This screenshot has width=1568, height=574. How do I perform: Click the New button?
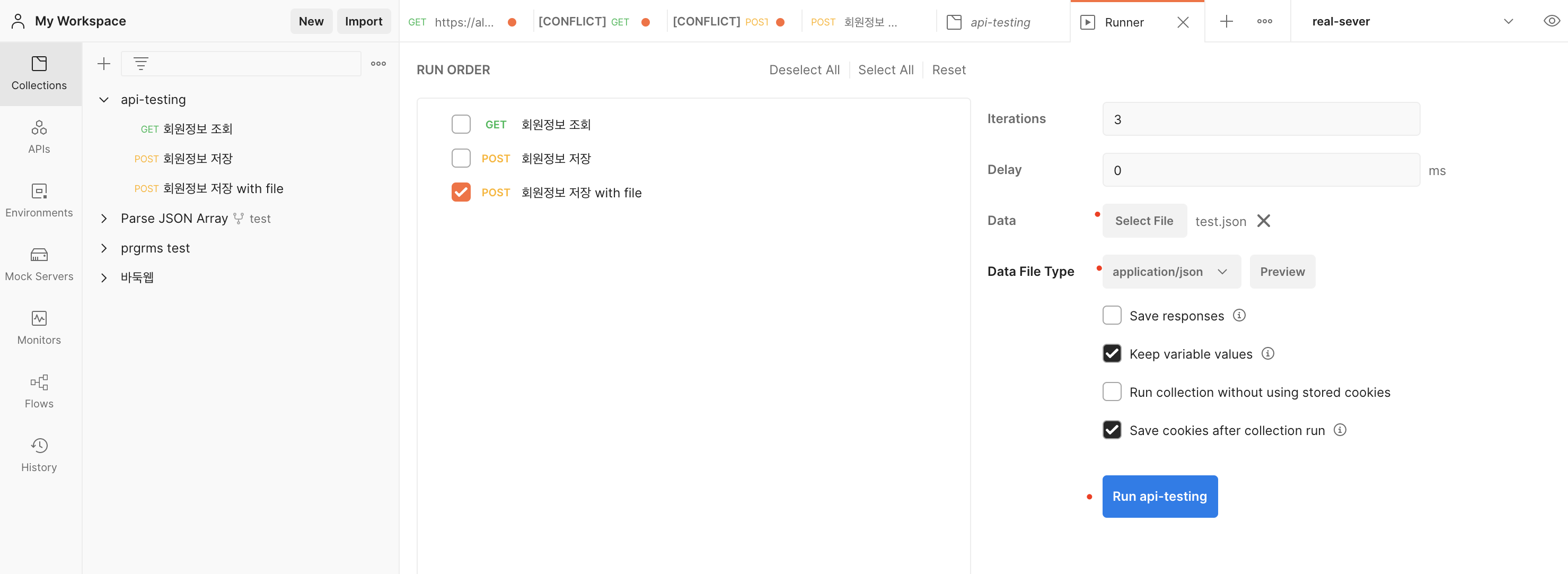311,21
